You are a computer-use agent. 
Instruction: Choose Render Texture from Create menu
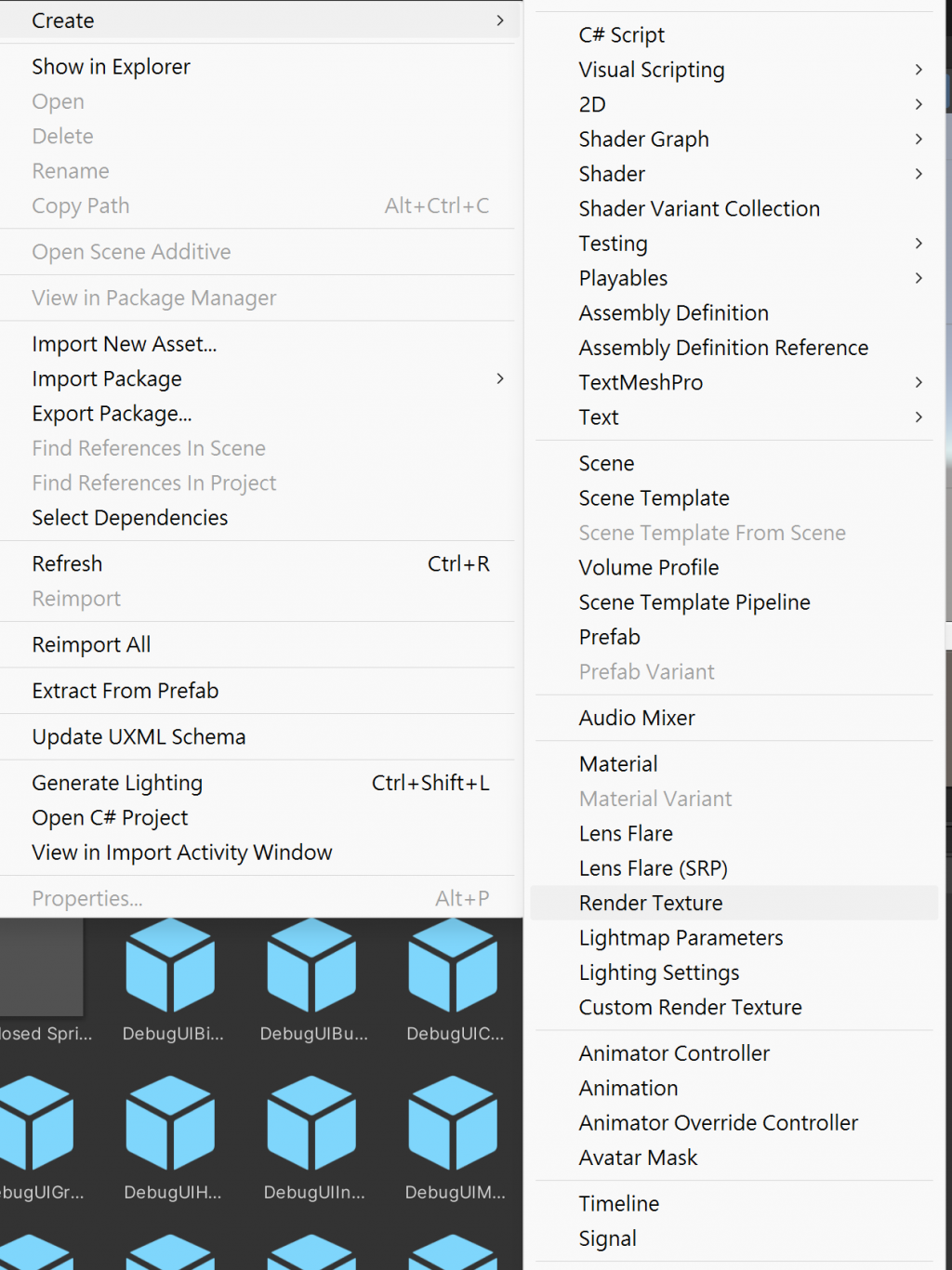tap(651, 904)
